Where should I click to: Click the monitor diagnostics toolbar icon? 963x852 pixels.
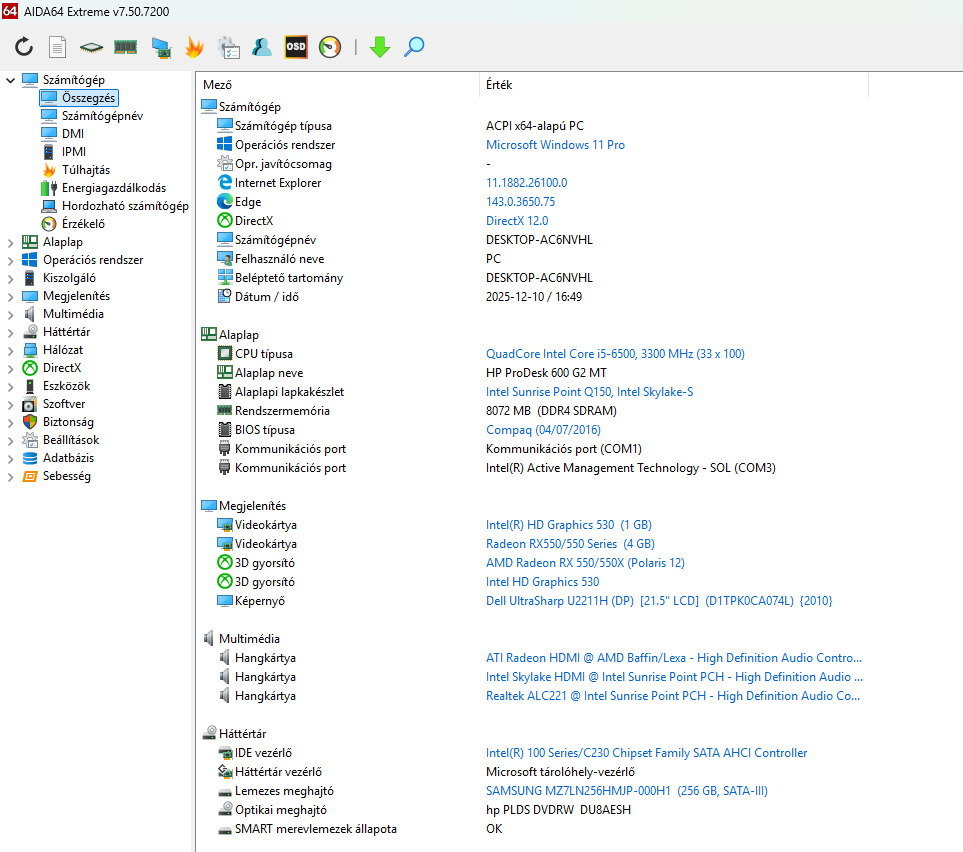(161, 47)
